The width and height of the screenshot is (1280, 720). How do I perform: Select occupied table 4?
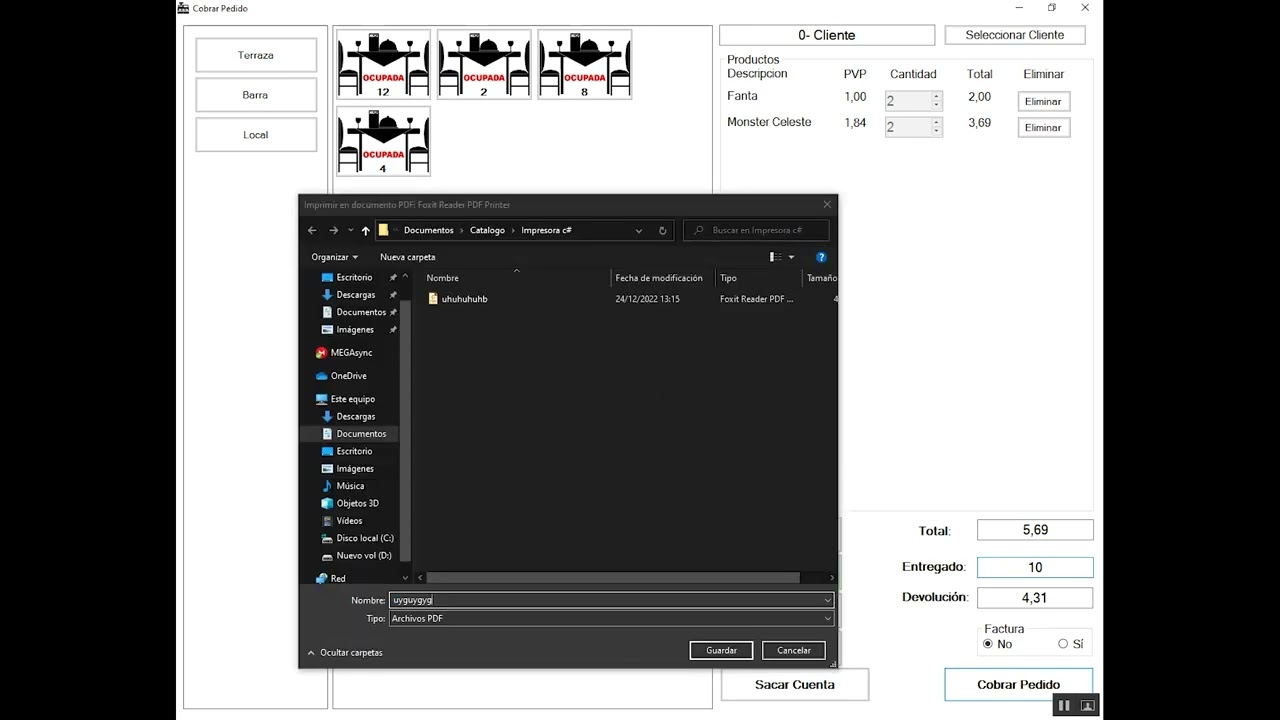pyautogui.click(x=383, y=141)
